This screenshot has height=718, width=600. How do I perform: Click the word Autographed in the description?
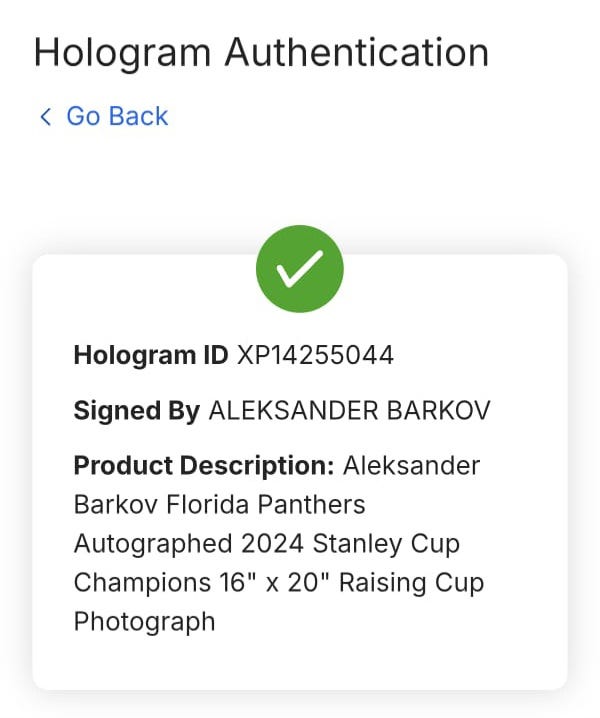click(154, 543)
